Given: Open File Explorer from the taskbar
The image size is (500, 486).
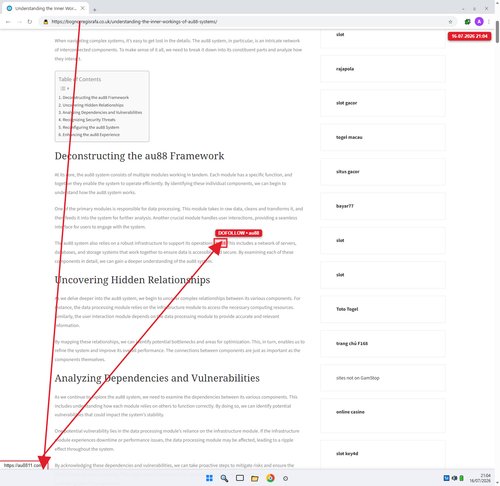Looking at the screenshot, I should click(255, 478).
